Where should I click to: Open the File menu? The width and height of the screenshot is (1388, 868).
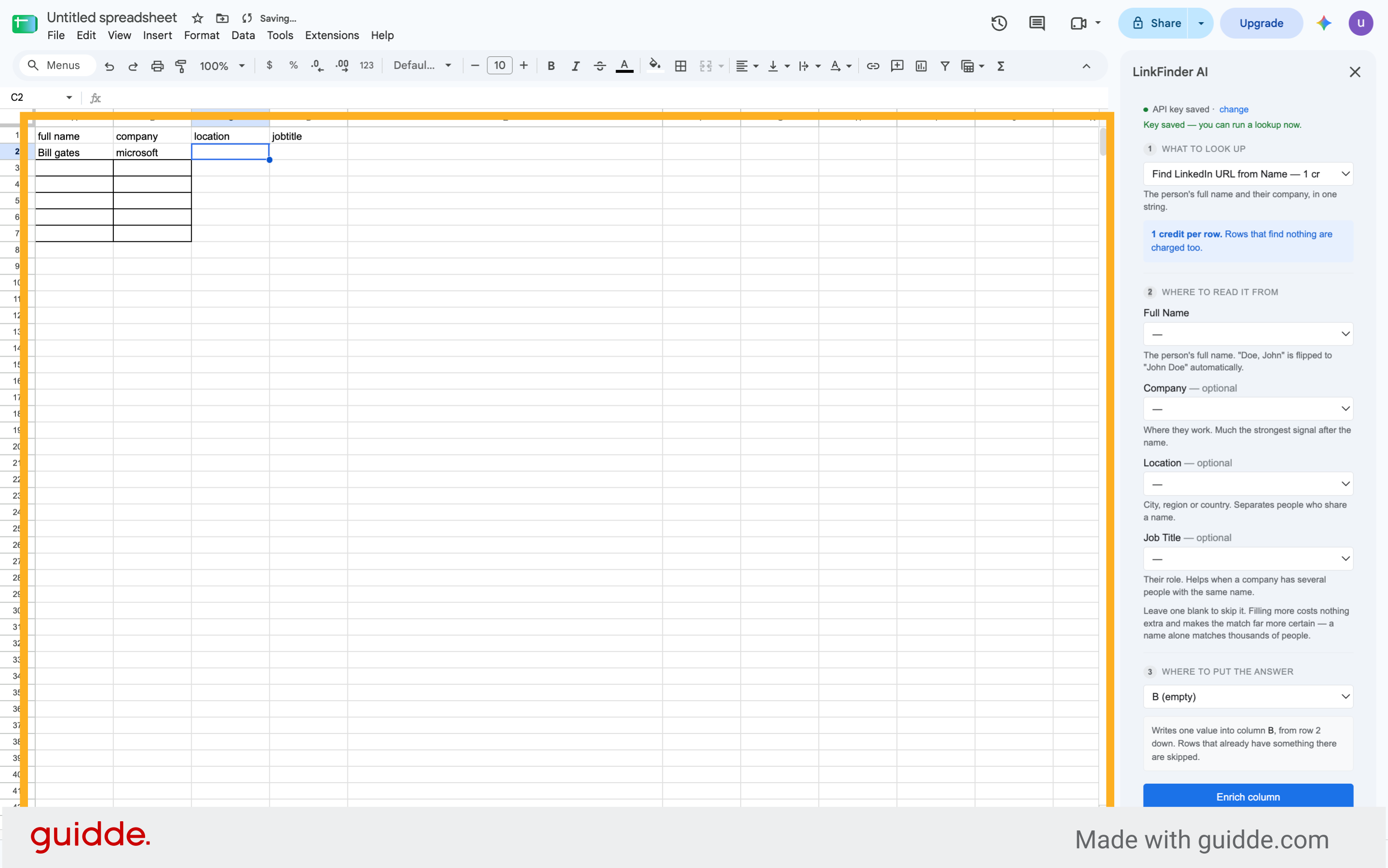tap(56, 36)
